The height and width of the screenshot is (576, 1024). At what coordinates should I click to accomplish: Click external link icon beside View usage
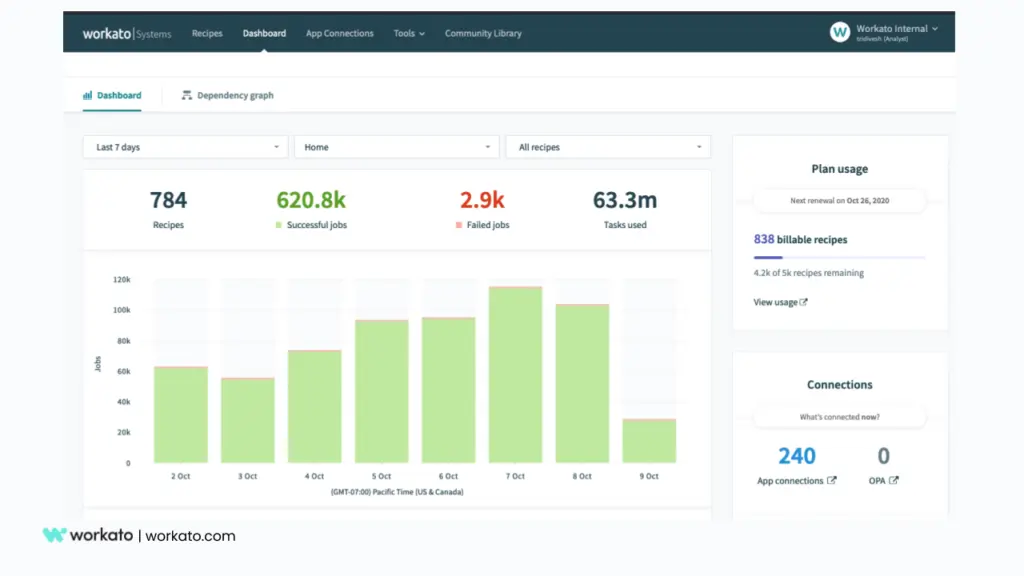pos(804,302)
